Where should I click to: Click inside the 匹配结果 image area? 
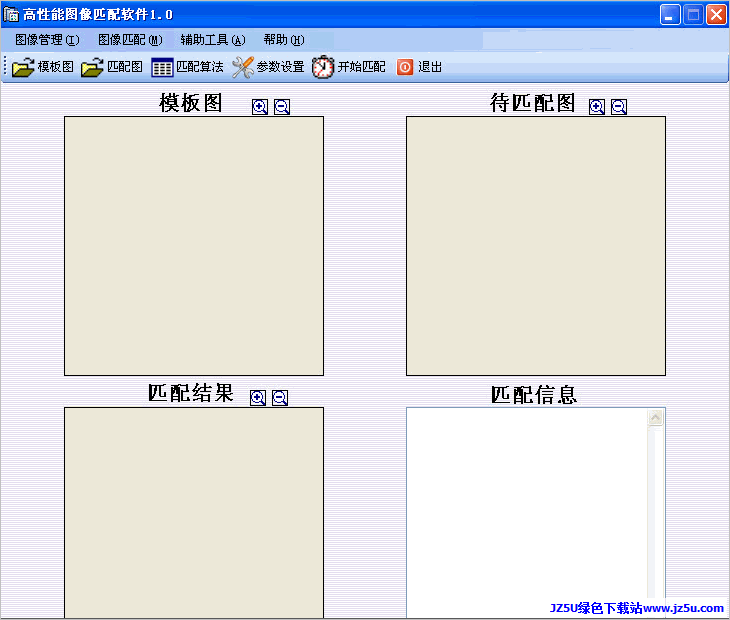coord(194,512)
